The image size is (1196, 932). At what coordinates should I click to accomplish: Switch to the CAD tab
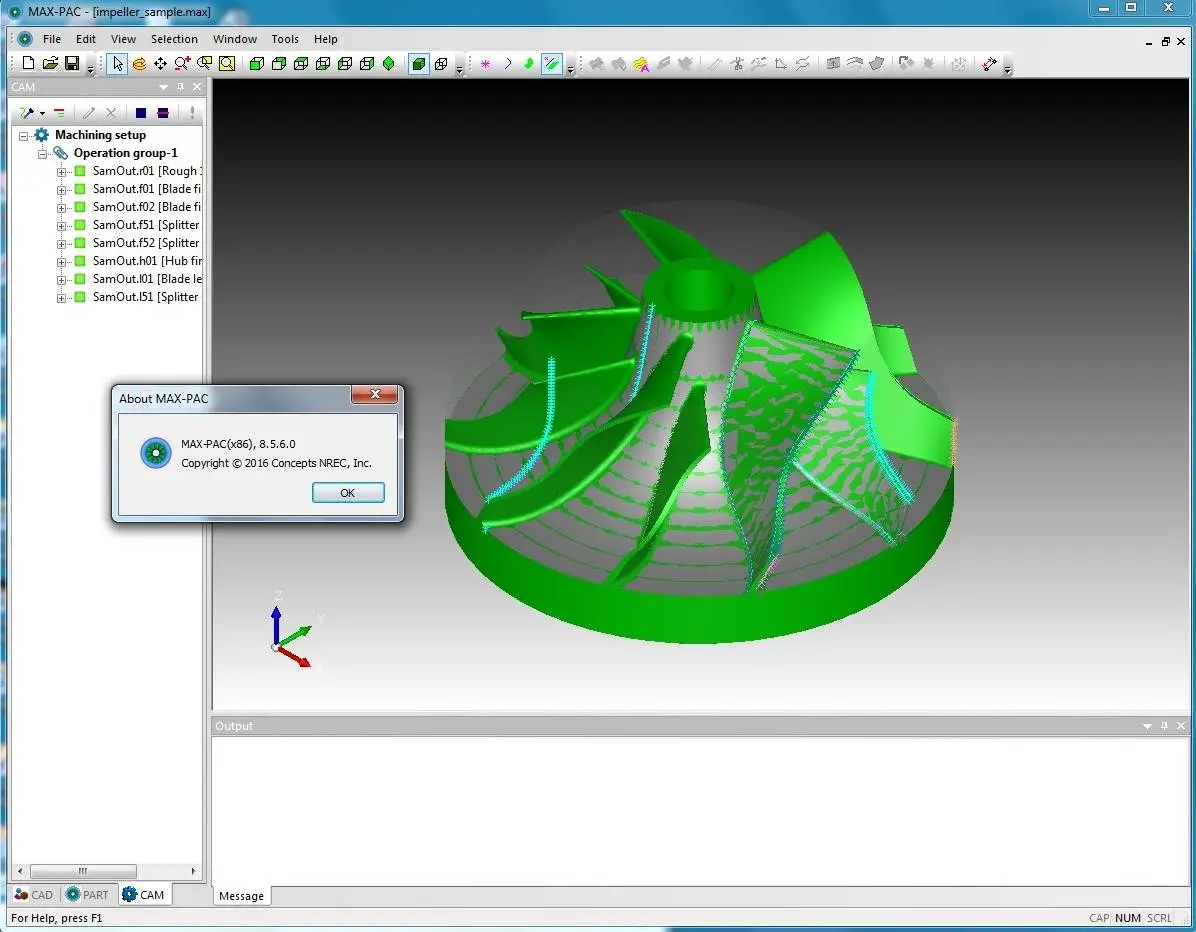[x=34, y=895]
